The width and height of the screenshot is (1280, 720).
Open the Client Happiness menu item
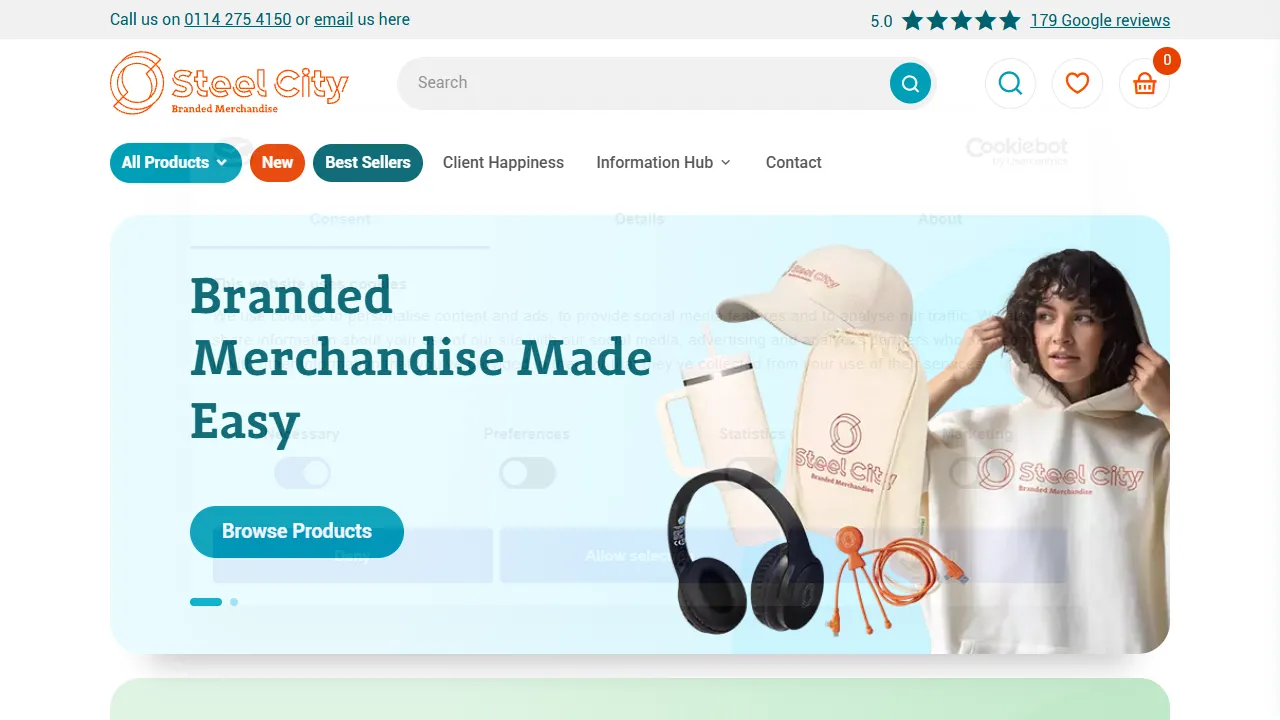pos(503,163)
